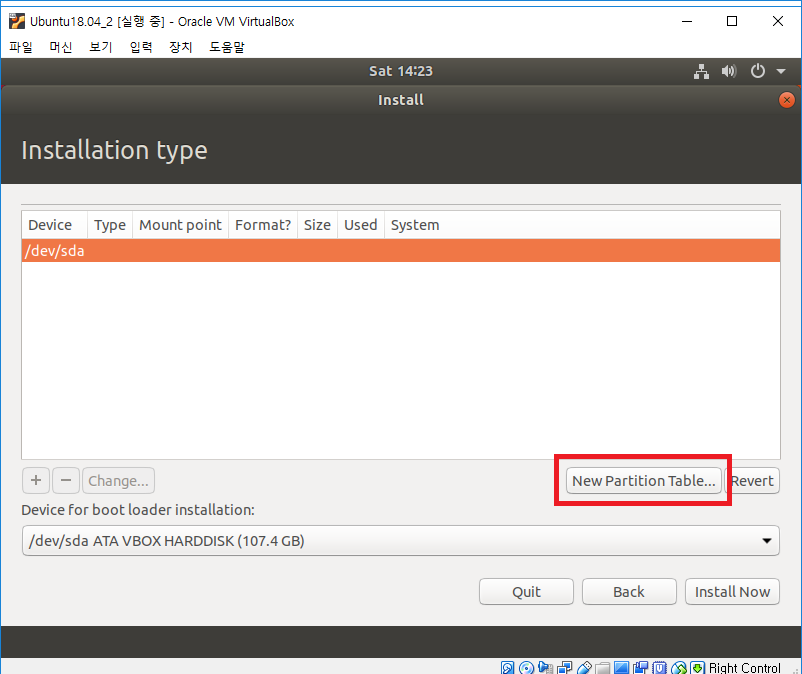This screenshot has width=802, height=674.
Task: Close the Install window with red X
Action: point(787,100)
